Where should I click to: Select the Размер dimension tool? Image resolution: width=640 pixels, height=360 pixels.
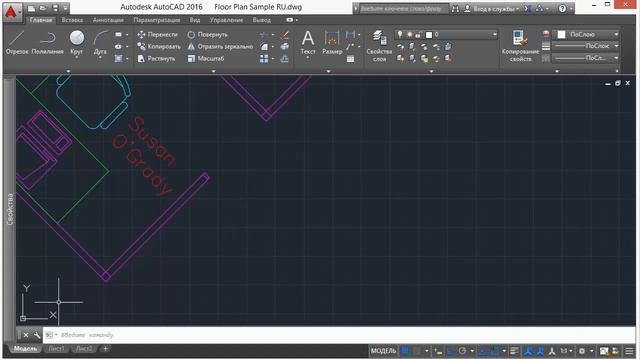(x=332, y=43)
